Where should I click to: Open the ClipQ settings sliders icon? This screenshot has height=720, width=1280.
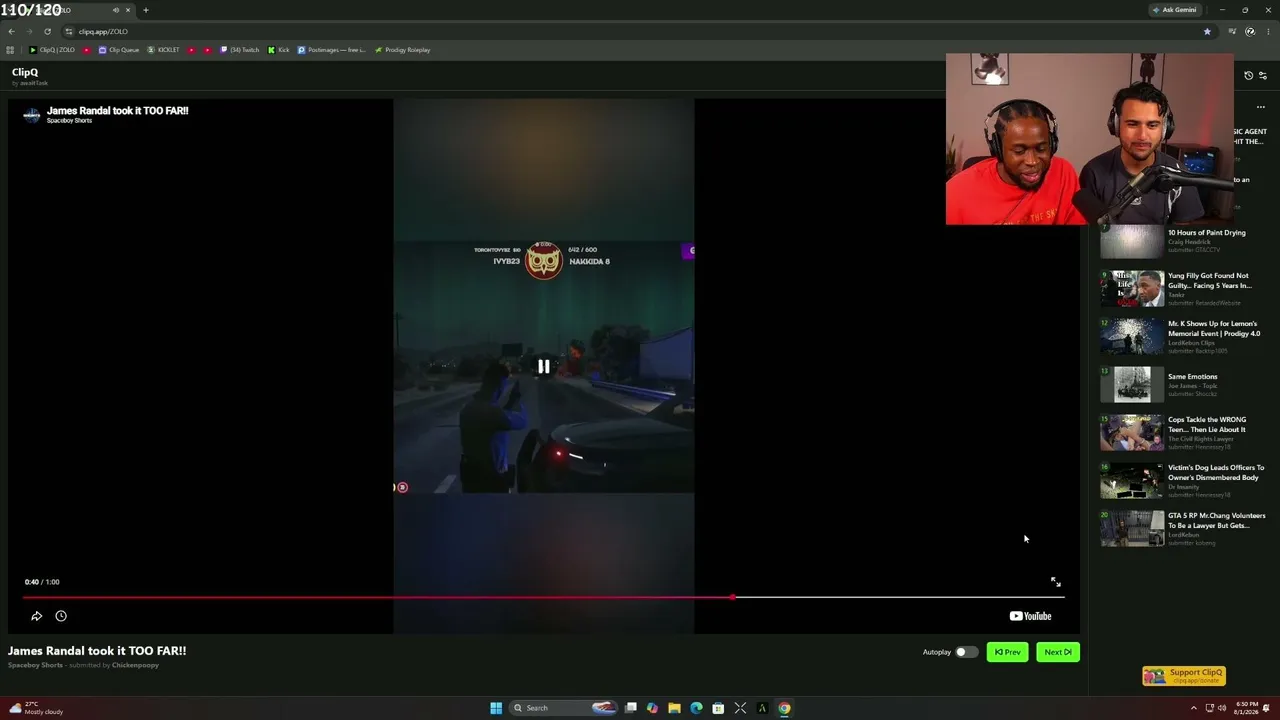tap(1263, 75)
